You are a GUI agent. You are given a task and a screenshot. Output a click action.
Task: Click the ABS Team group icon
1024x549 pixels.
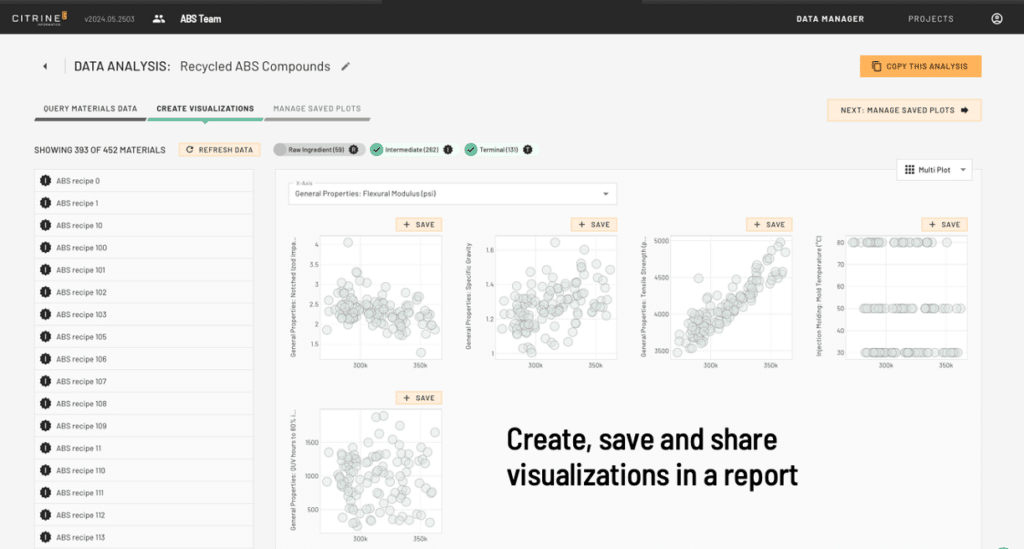(x=159, y=18)
